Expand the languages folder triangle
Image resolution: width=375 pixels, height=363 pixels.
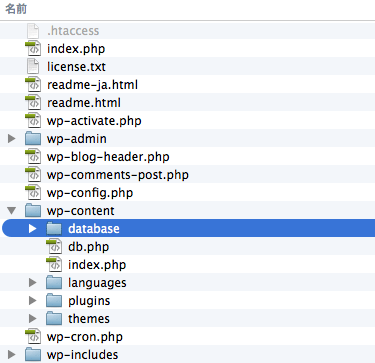pyautogui.click(x=32, y=283)
